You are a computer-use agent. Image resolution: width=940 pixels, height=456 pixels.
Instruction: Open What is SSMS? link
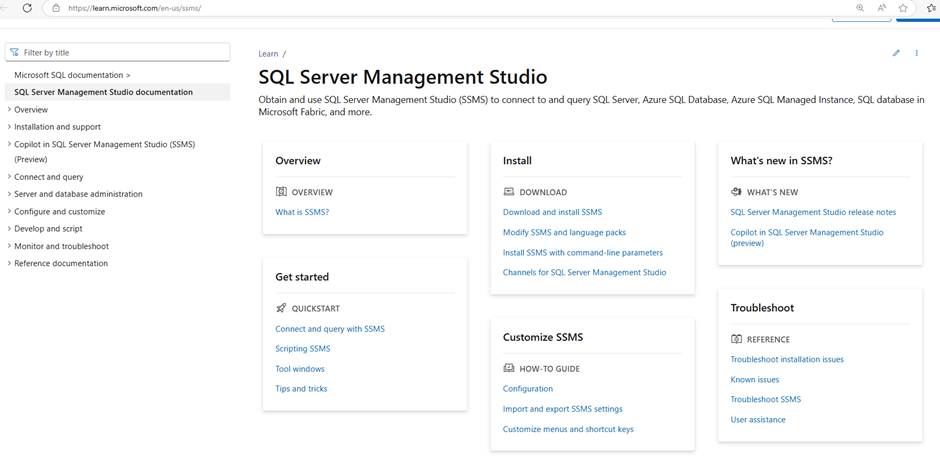click(x=302, y=212)
